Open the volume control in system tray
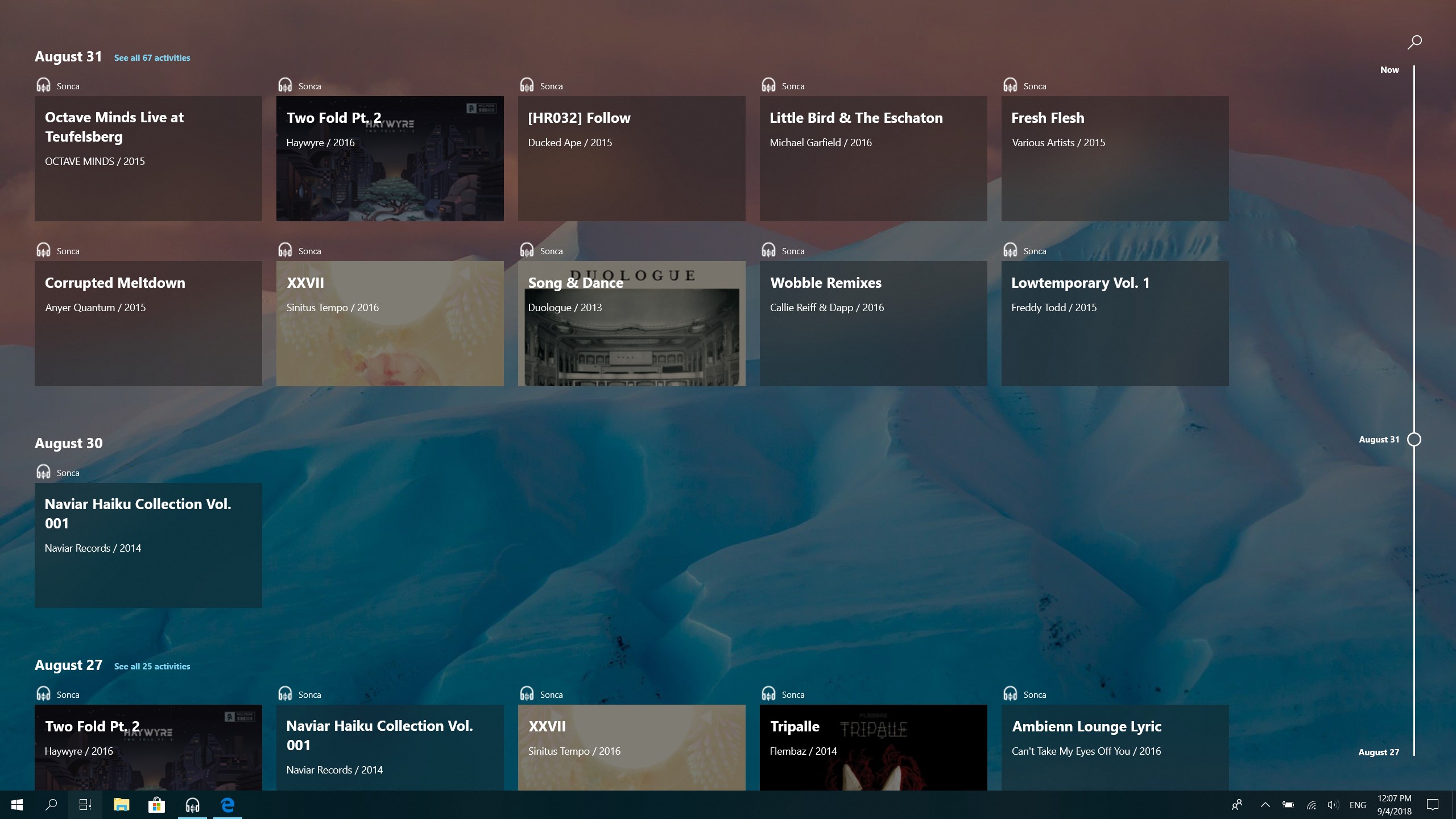This screenshot has height=819, width=1456. pos(1333,805)
